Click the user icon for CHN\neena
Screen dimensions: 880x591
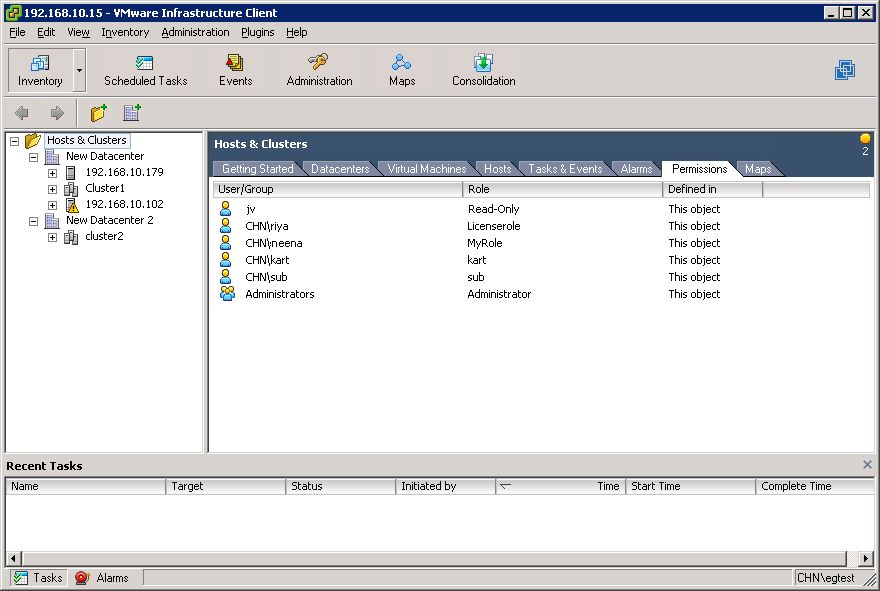click(226, 242)
